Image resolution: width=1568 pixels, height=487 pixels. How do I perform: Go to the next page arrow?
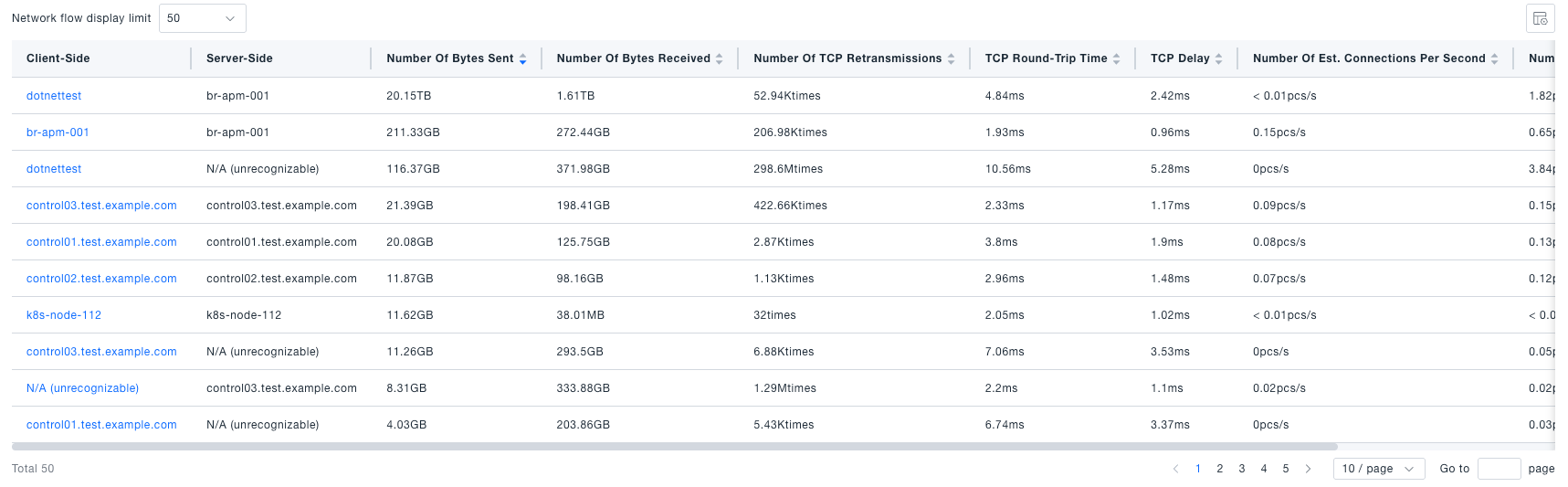1308,469
